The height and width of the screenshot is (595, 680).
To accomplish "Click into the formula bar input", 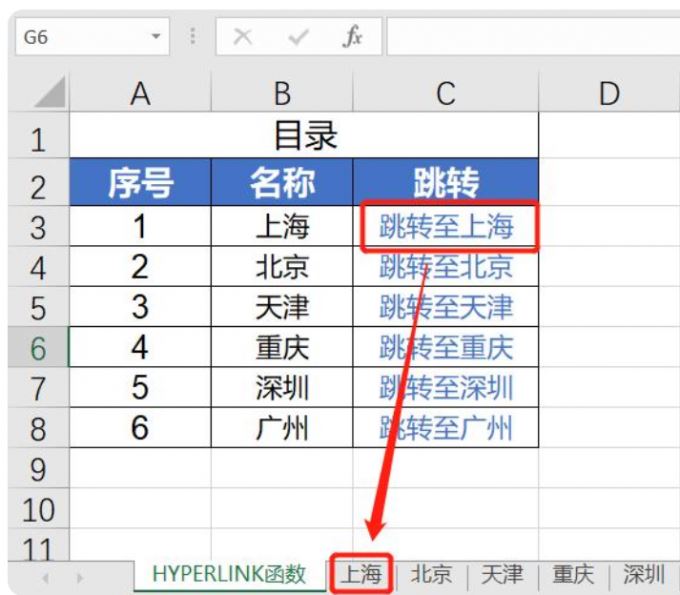I will point(533,37).
